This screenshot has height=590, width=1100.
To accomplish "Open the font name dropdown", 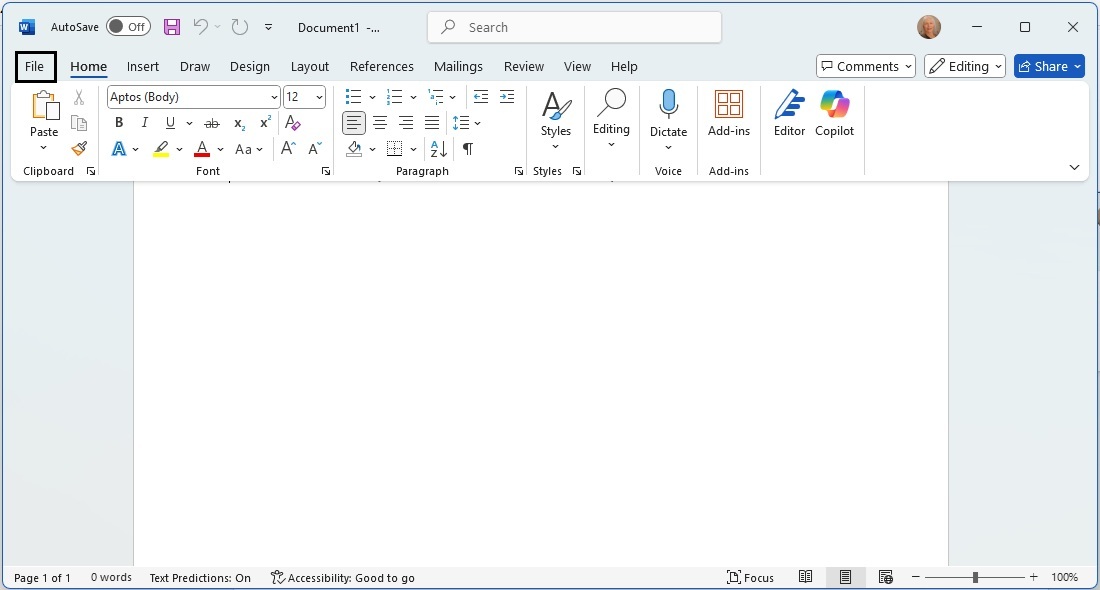I will pyautogui.click(x=274, y=97).
